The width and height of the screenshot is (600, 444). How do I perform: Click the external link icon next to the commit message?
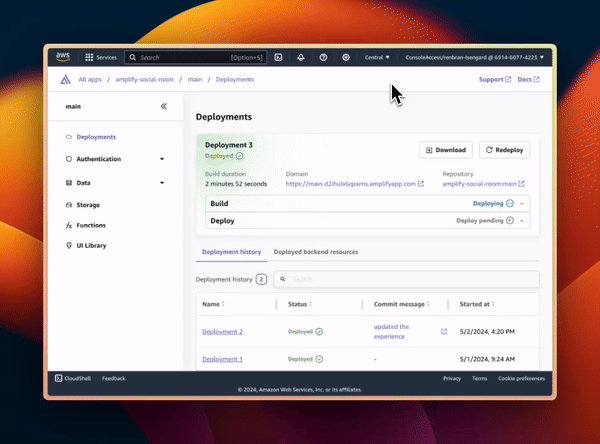[444, 331]
